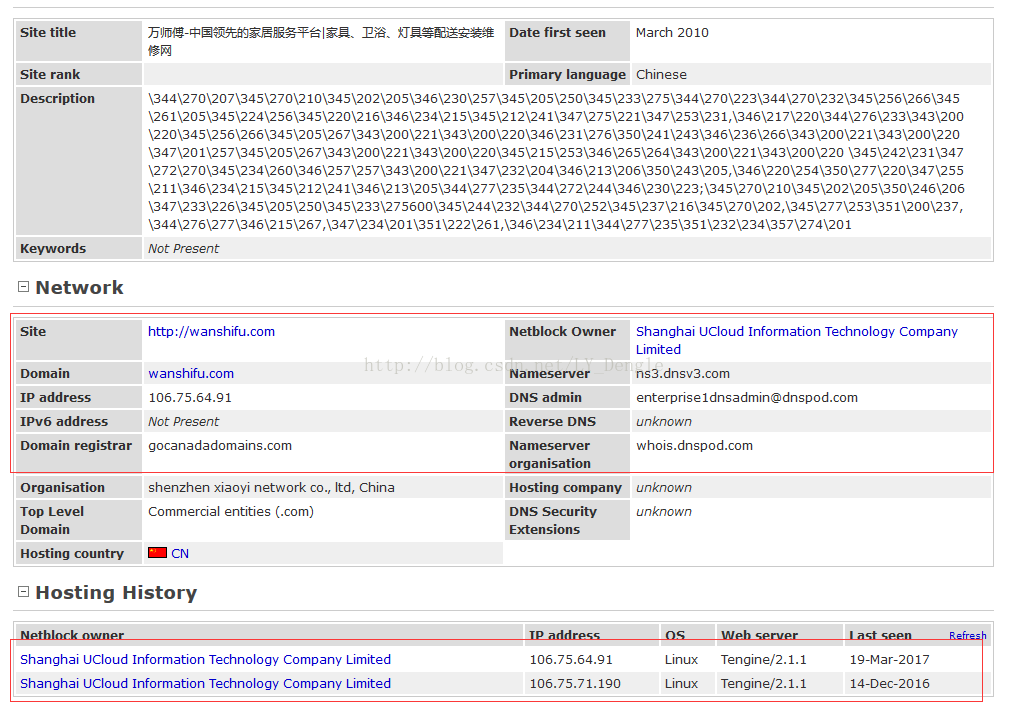Click the Keywords Not Present value
The image size is (1009, 708).
183,248
